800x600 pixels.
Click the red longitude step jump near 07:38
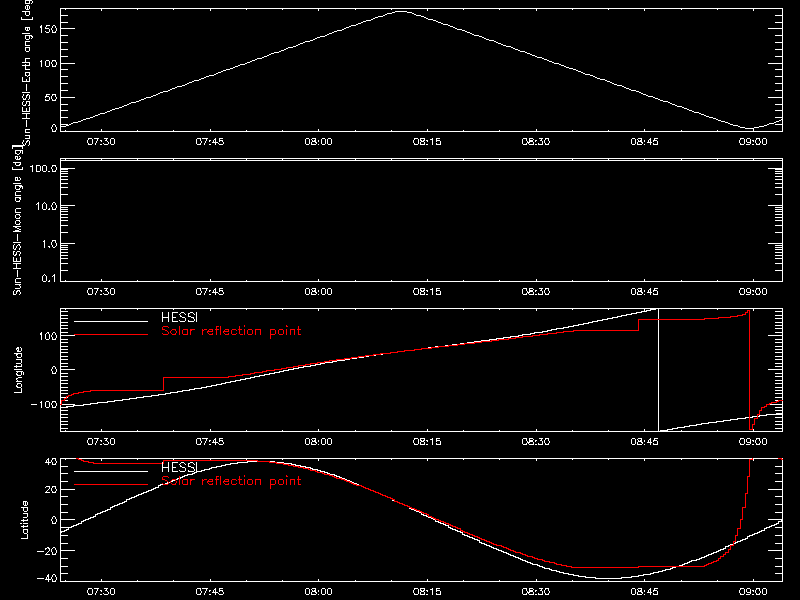click(163, 384)
